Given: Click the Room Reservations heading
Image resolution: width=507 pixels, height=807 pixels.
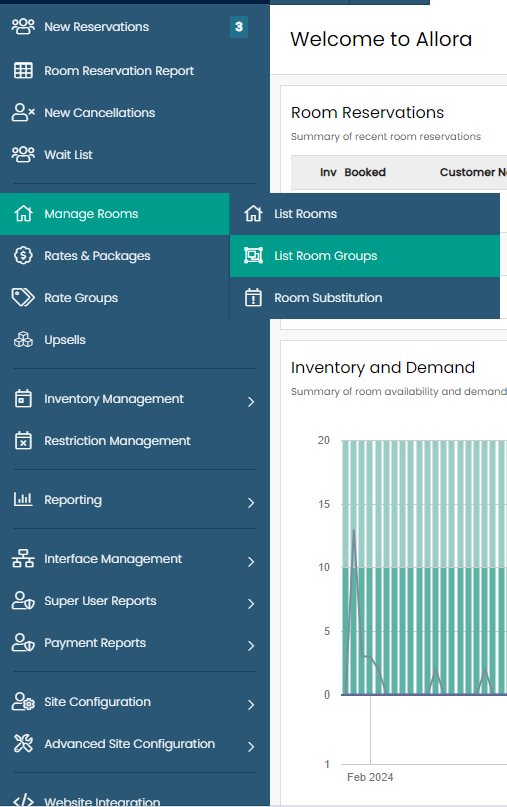Looking at the screenshot, I should (368, 112).
